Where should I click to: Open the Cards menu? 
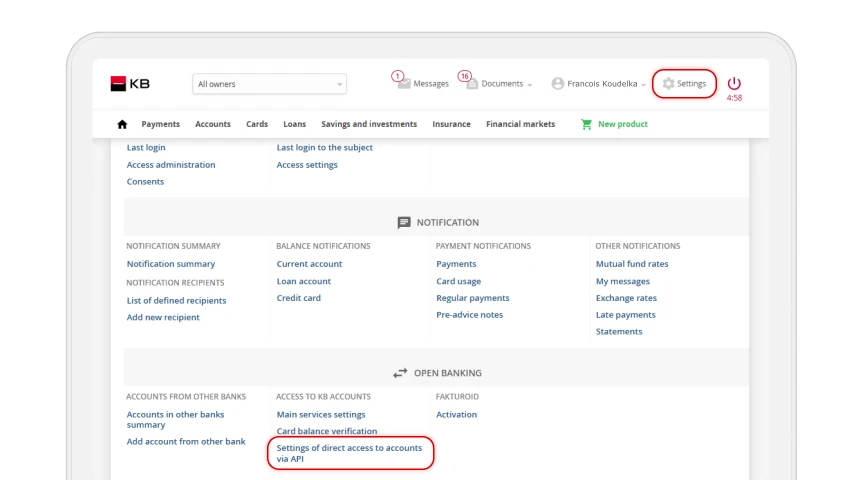point(257,124)
